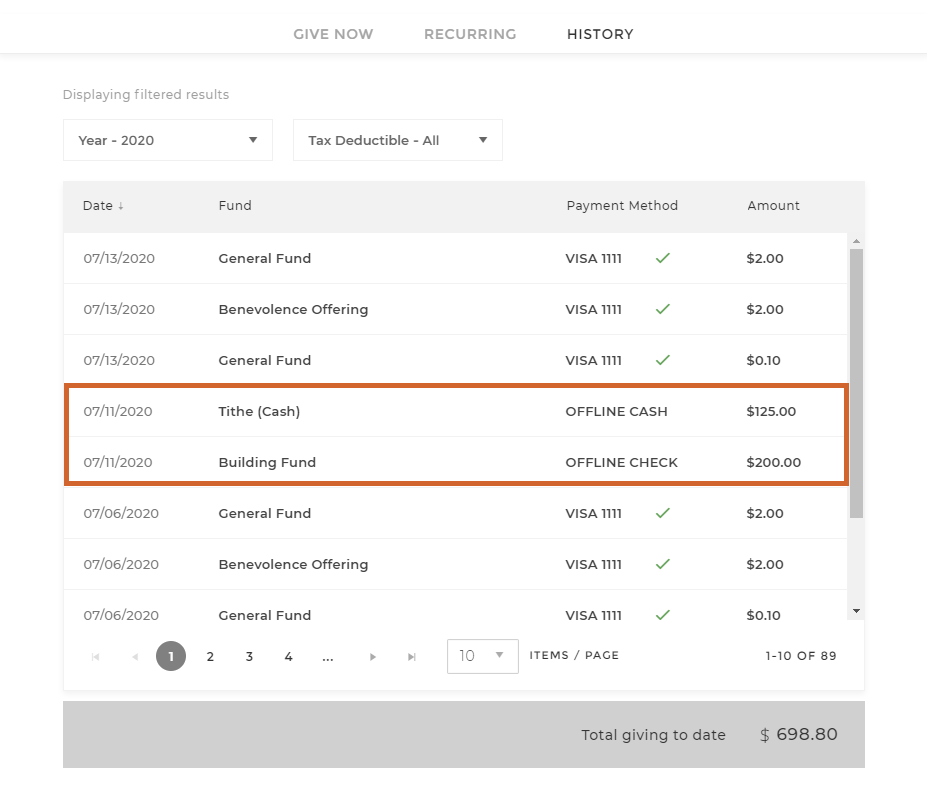927x785 pixels.
Task: Click checkmark on first General Fund row
Action: (x=662, y=258)
